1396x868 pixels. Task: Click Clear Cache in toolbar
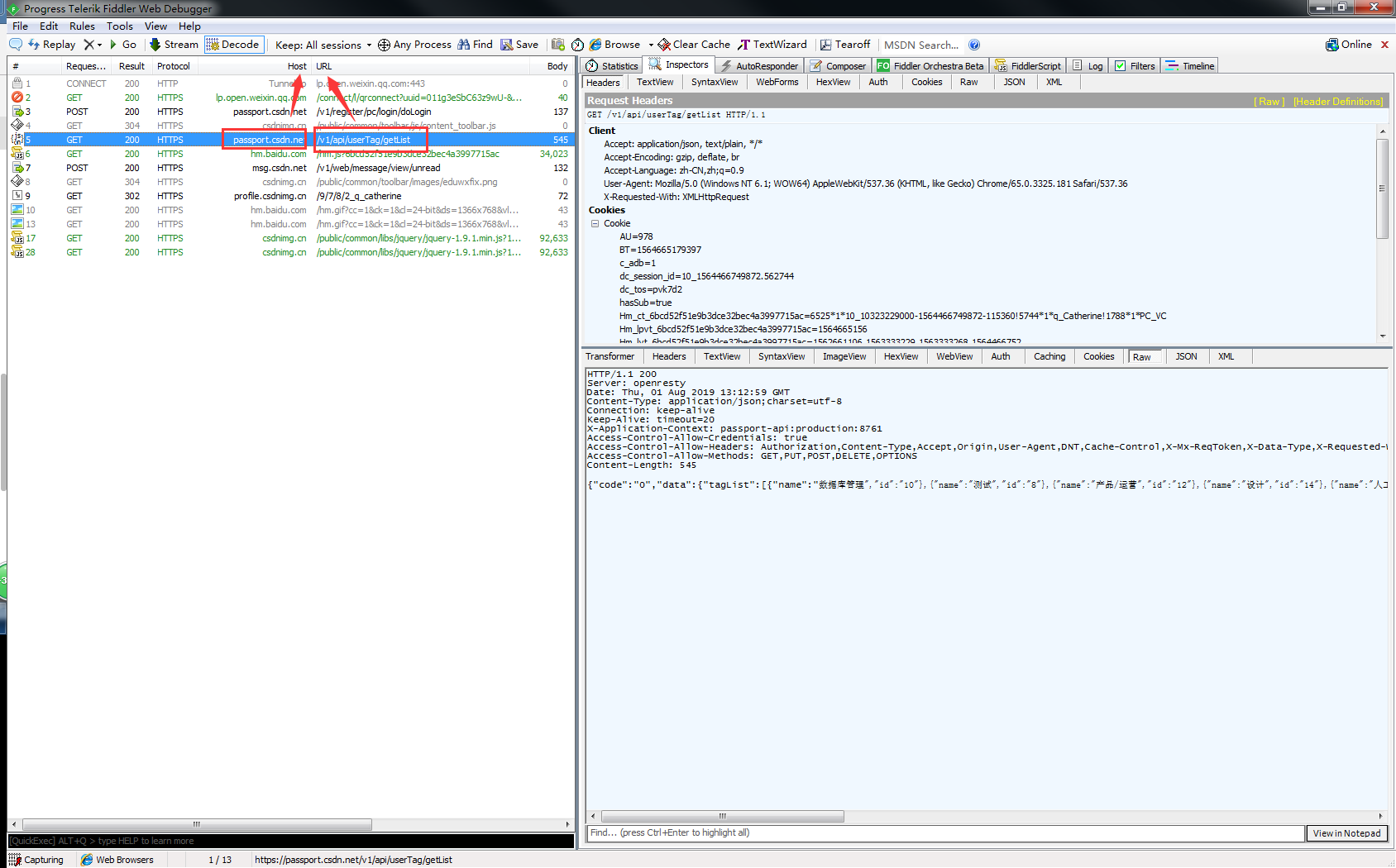click(x=694, y=45)
